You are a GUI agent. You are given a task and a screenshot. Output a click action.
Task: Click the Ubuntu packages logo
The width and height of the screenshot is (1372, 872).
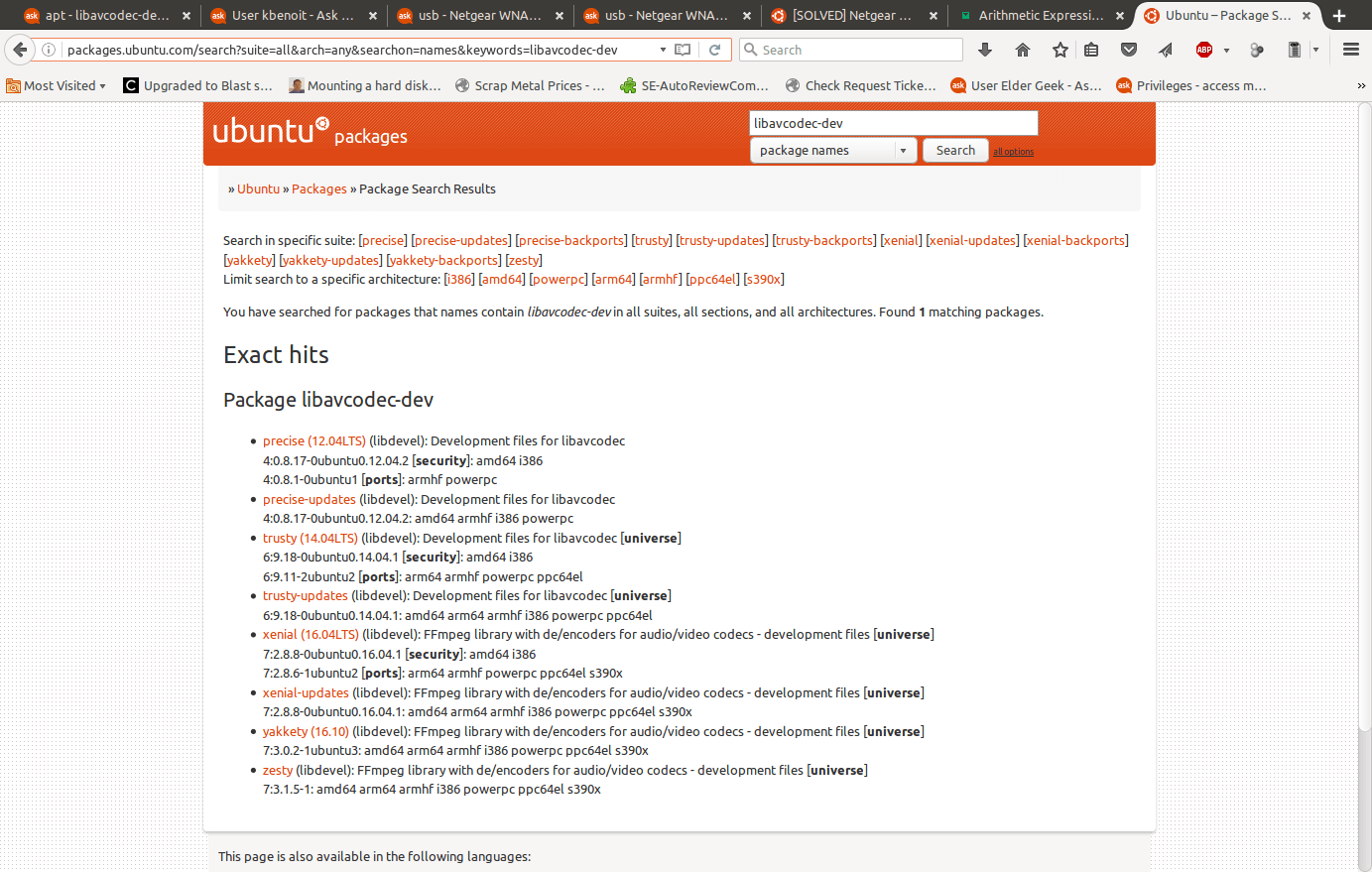click(310, 132)
